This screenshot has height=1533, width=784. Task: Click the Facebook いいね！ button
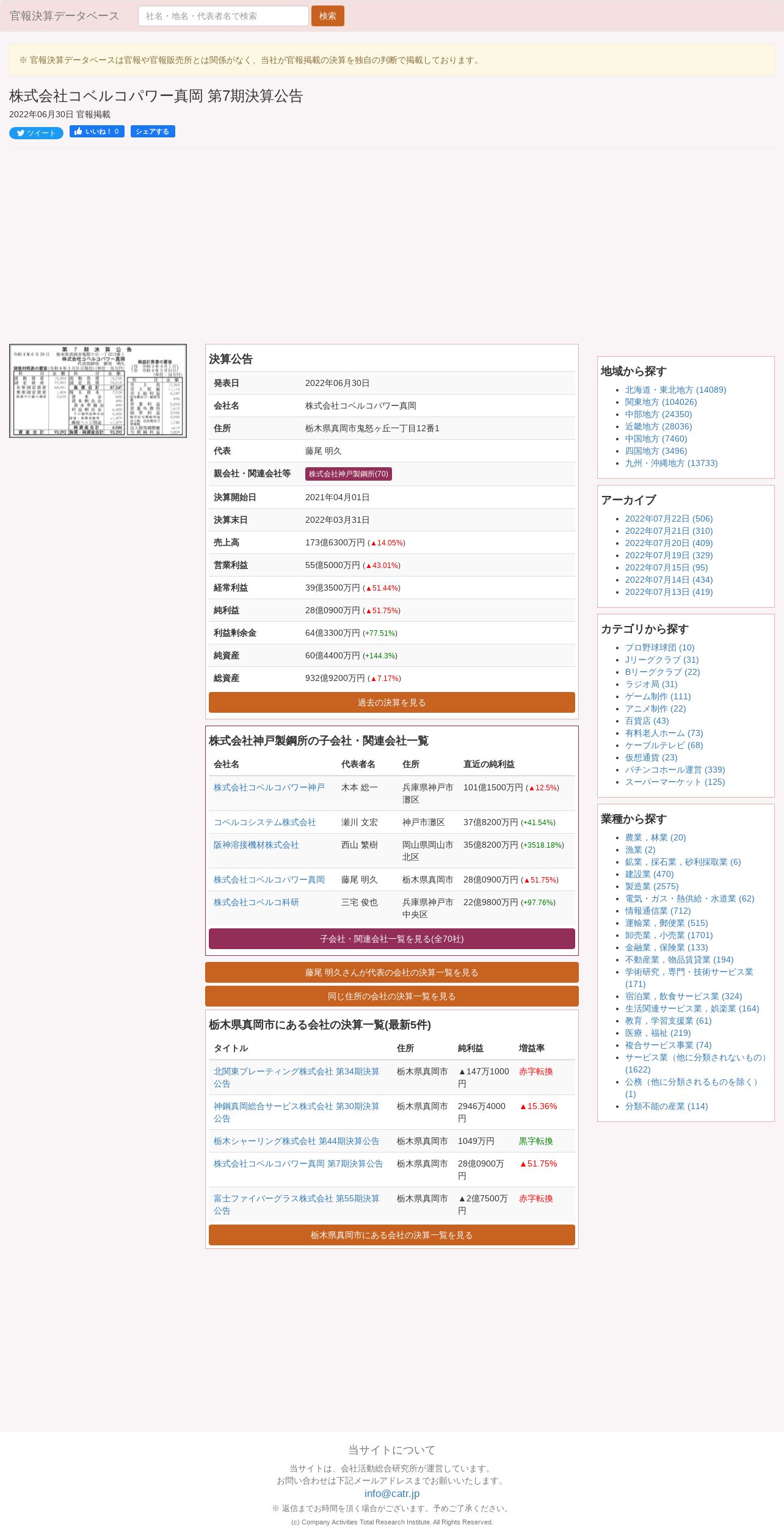pos(97,131)
